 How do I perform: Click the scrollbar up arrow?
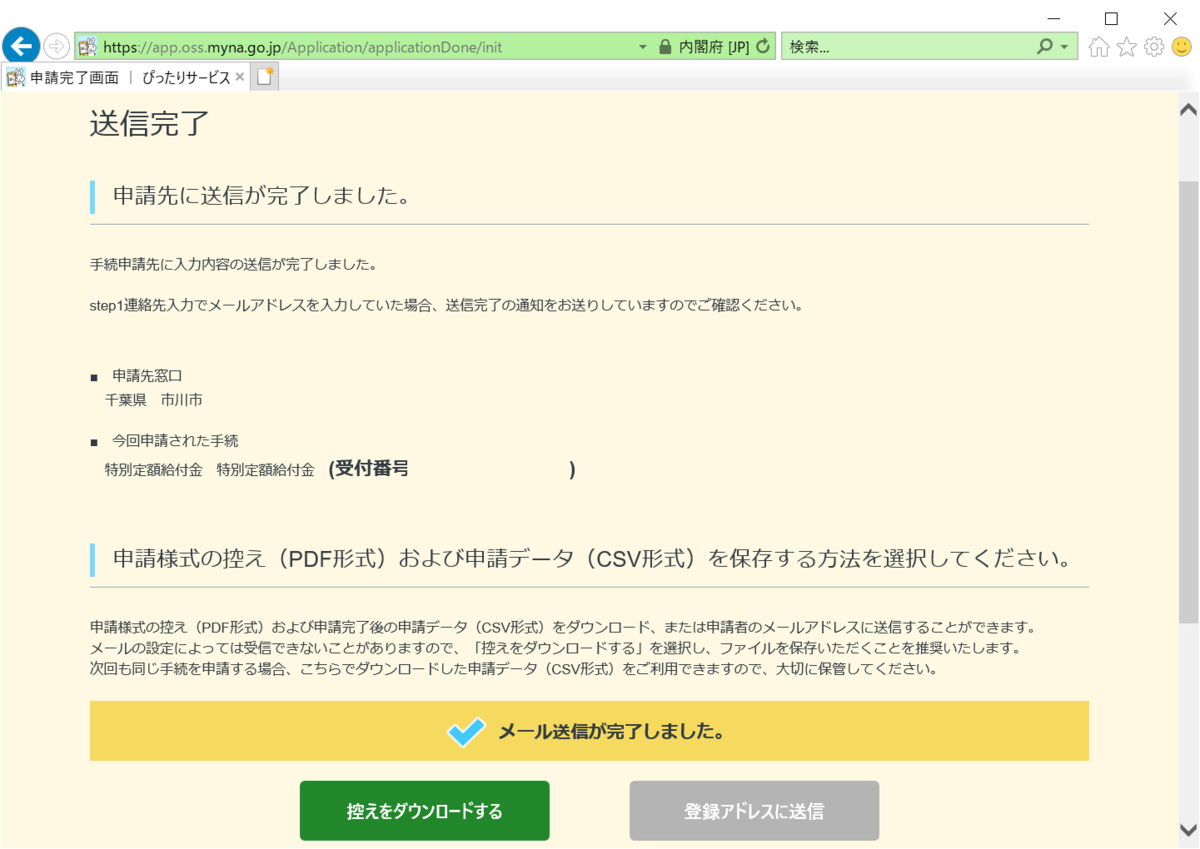coord(1188,108)
